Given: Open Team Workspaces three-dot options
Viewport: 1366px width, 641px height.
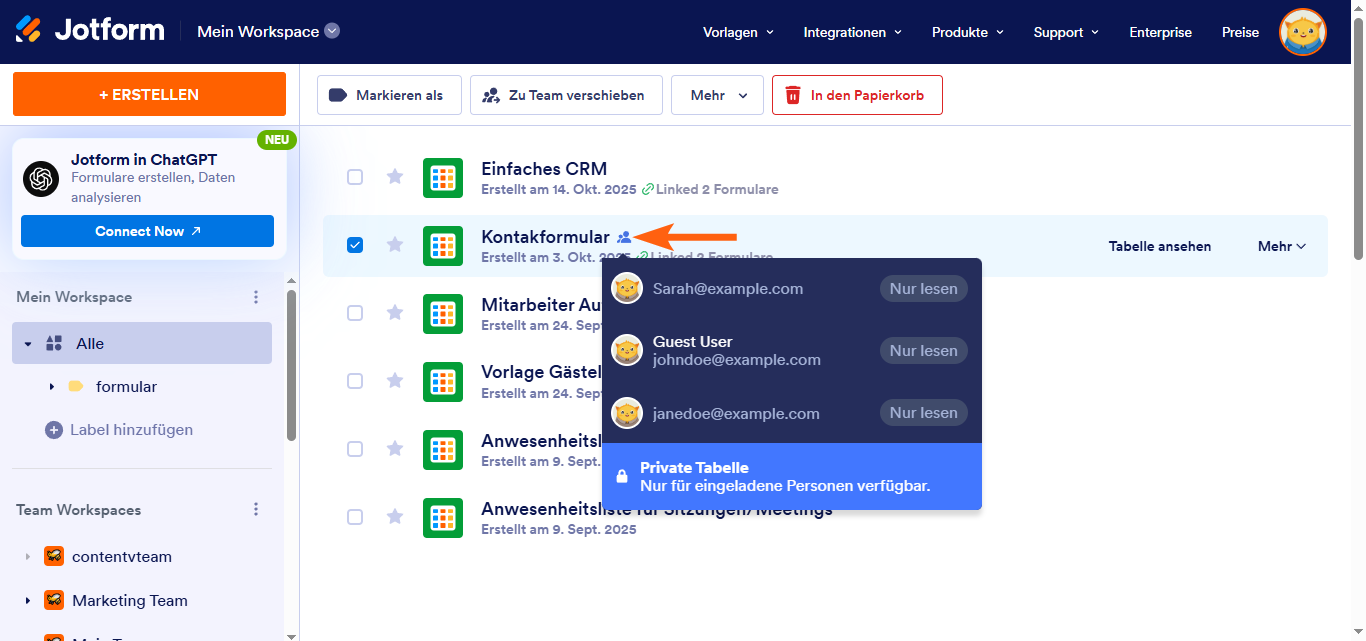Looking at the screenshot, I should 256,509.
